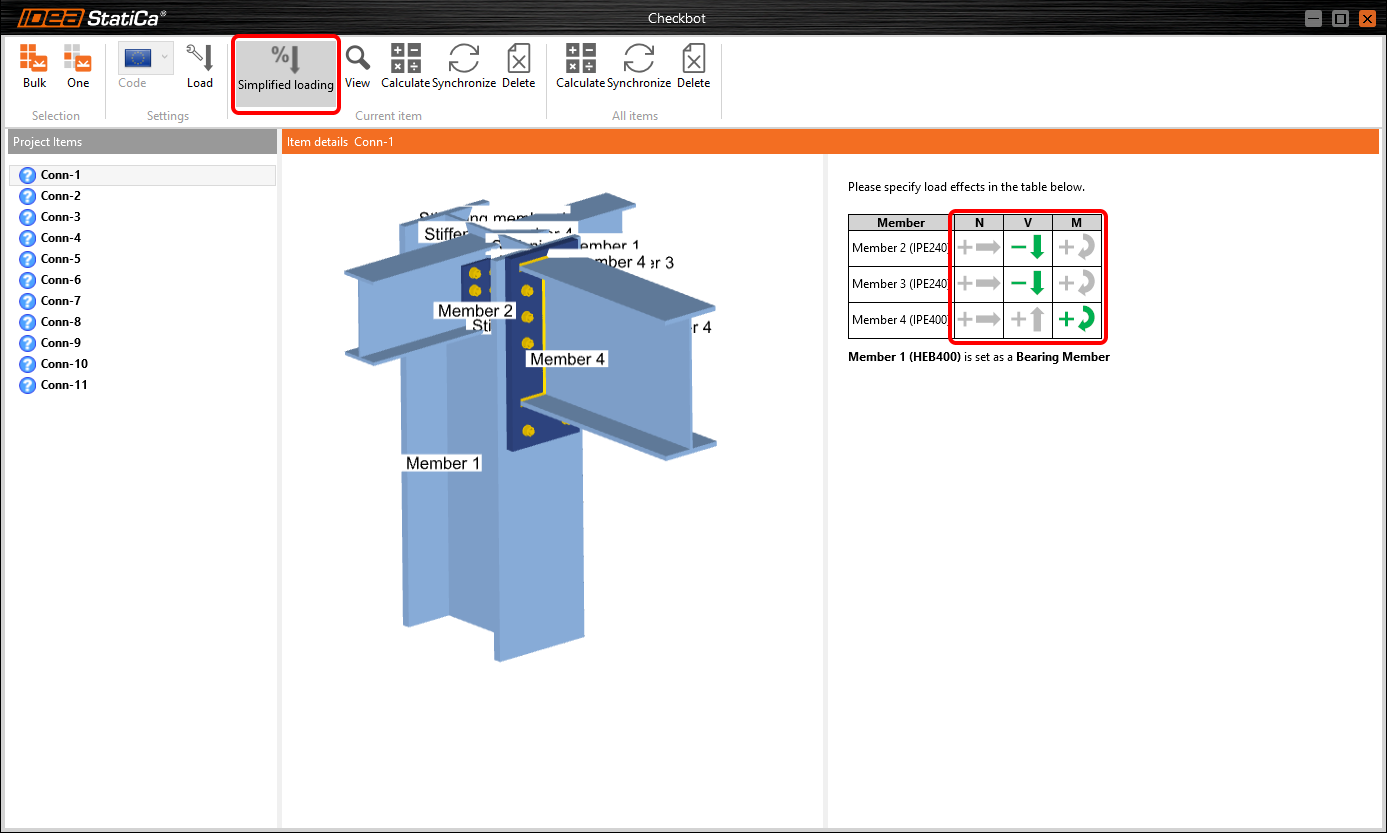The image size is (1387, 833).
Task: Click the "Member 4" label on the beam
Action: coord(567,359)
